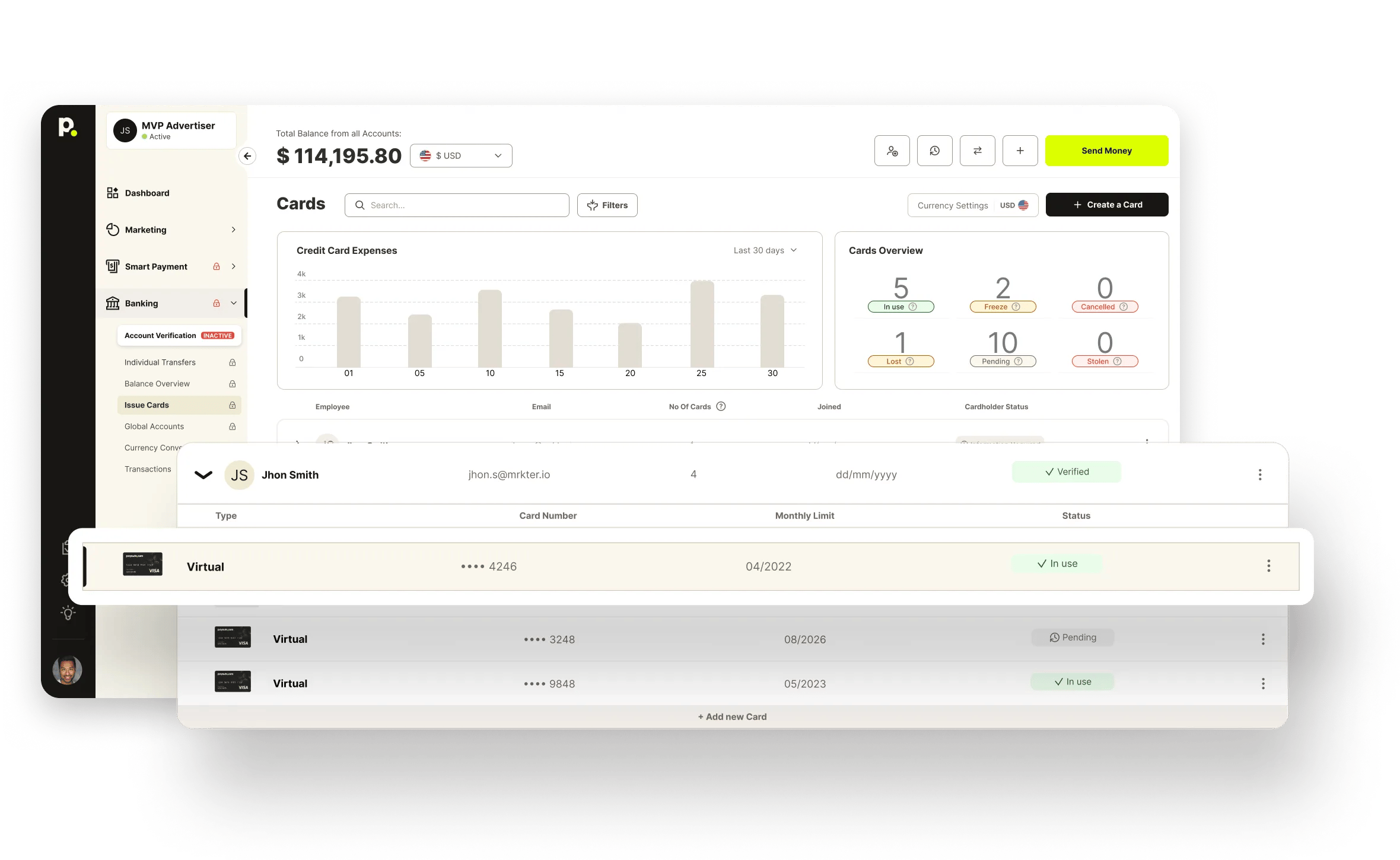Click the back arrow near the total balance

(248, 155)
